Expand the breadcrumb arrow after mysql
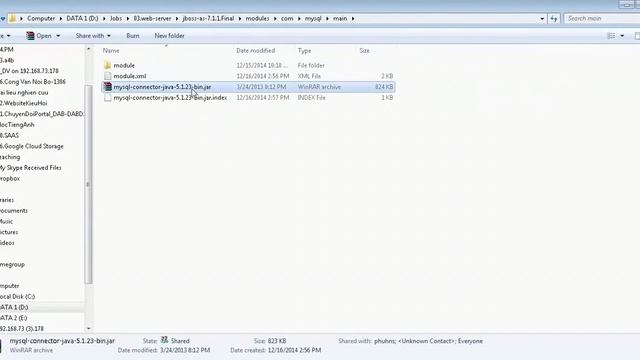Screen dimensions: 640x360 pyautogui.click(x=327, y=19)
